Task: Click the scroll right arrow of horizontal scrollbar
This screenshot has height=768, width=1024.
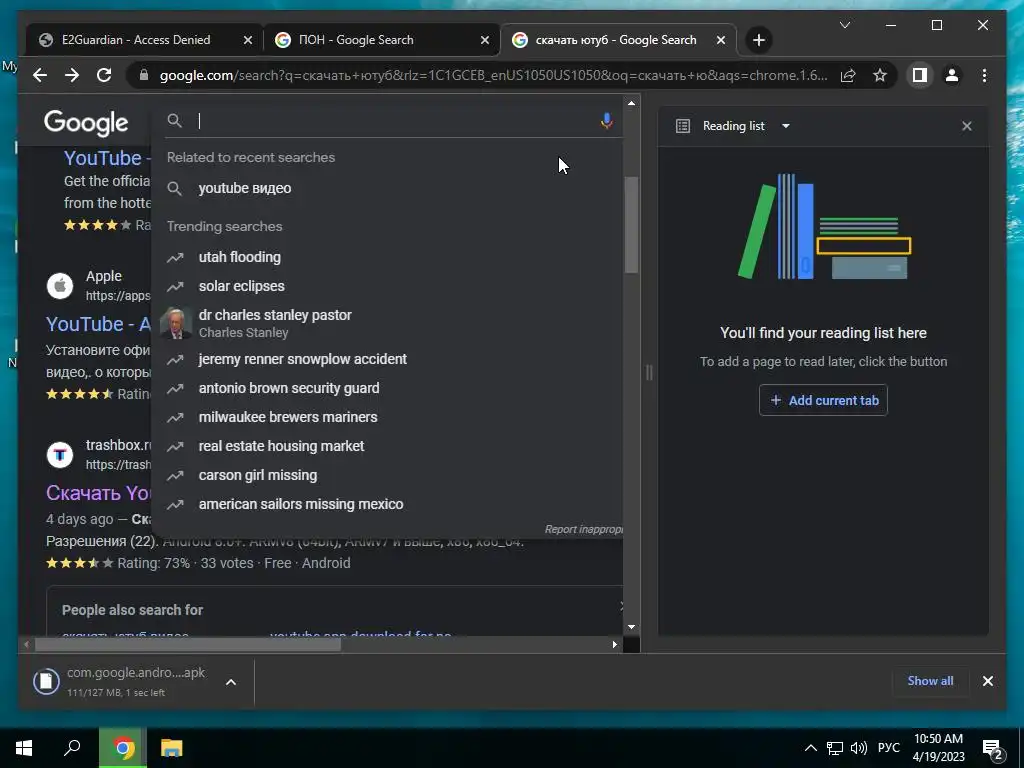Action: point(615,645)
